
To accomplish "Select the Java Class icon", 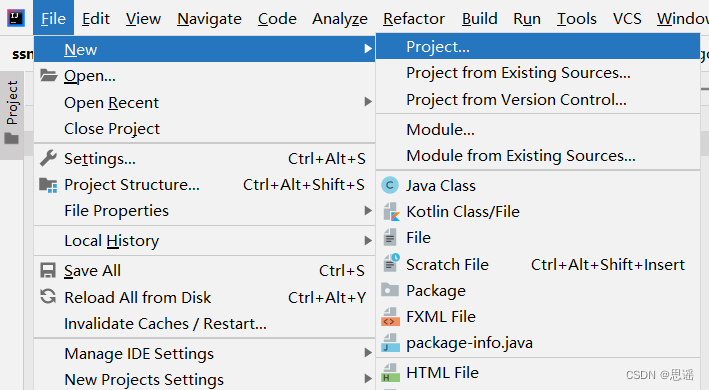I will click(x=390, y=185).
